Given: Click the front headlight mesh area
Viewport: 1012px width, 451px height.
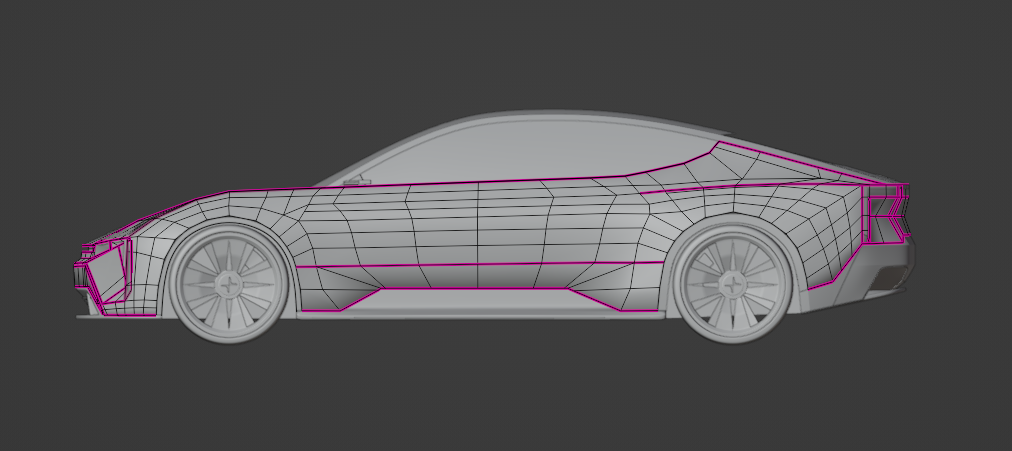Looking at the screenshot, I should 107,246.
